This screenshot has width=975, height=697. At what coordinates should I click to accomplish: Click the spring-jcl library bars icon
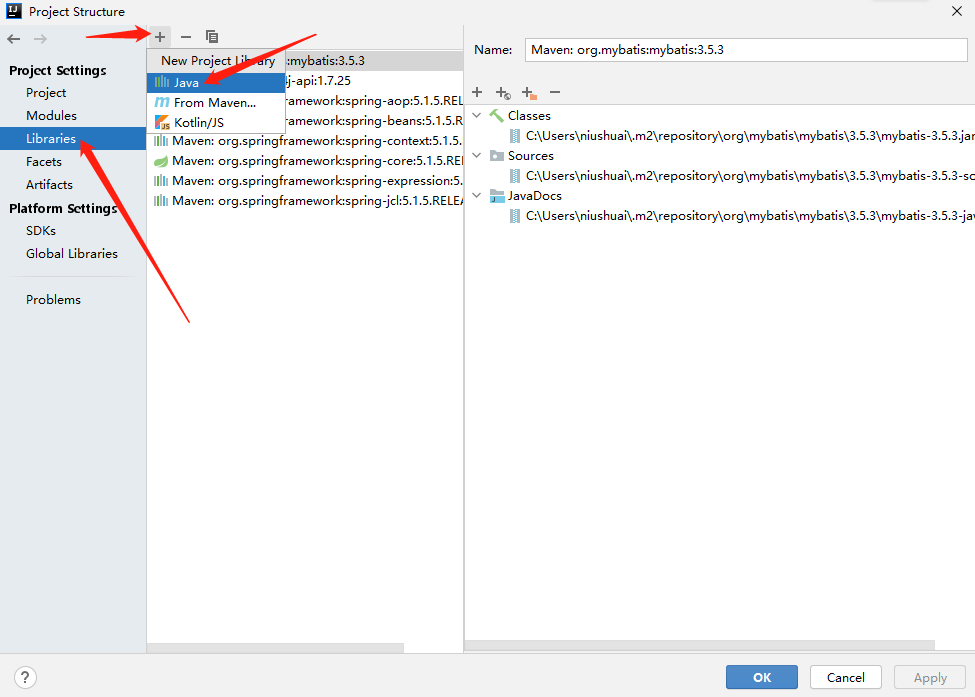161,201
